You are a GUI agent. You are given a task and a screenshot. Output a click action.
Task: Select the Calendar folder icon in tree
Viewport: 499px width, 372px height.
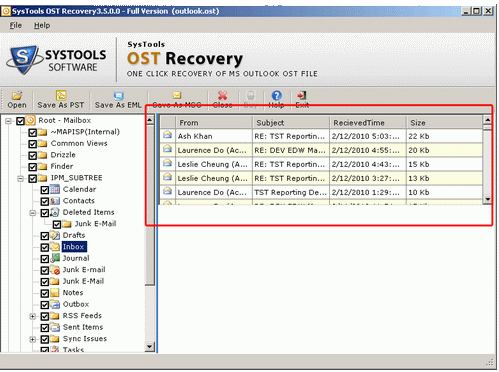55,189
